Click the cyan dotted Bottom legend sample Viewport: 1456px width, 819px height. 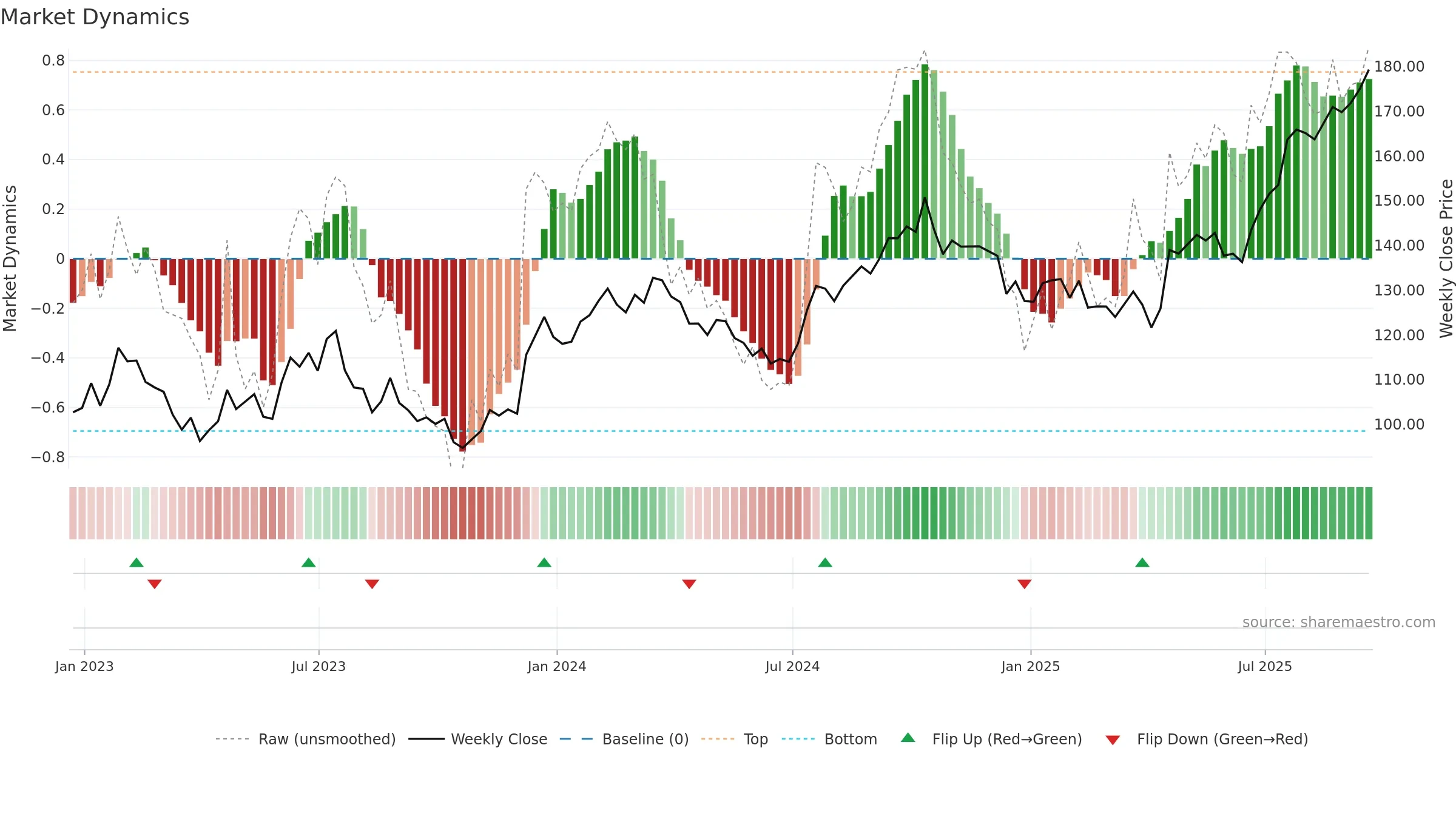point(798,739)
